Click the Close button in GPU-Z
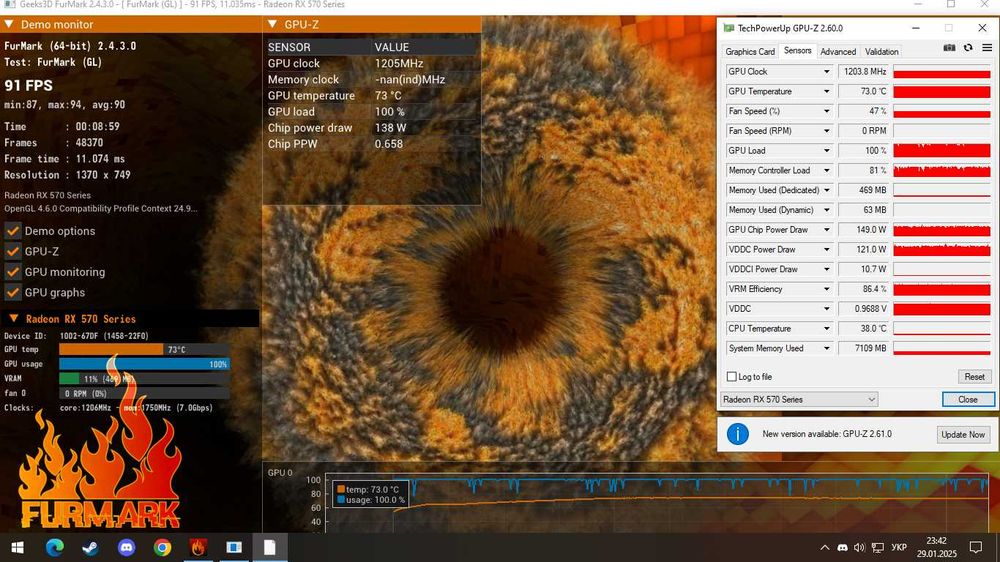 pos(967,399)
